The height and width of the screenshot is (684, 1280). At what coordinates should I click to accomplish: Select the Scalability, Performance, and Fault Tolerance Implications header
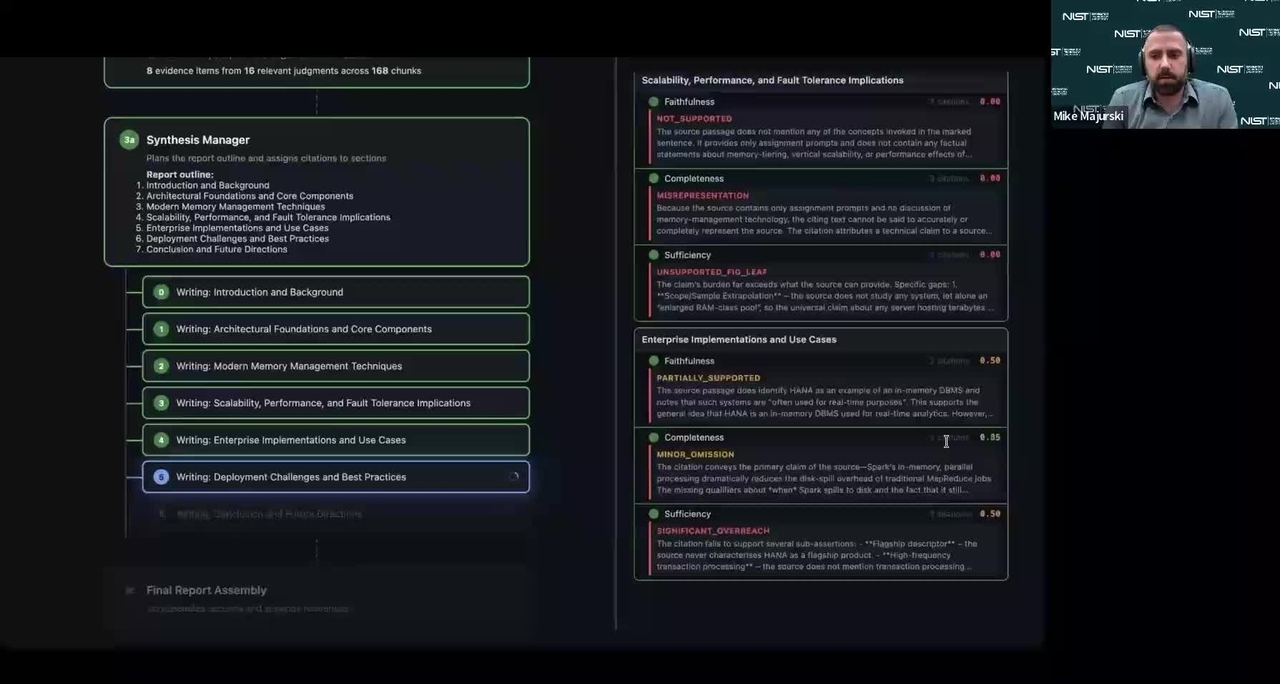tap(772, 80)
